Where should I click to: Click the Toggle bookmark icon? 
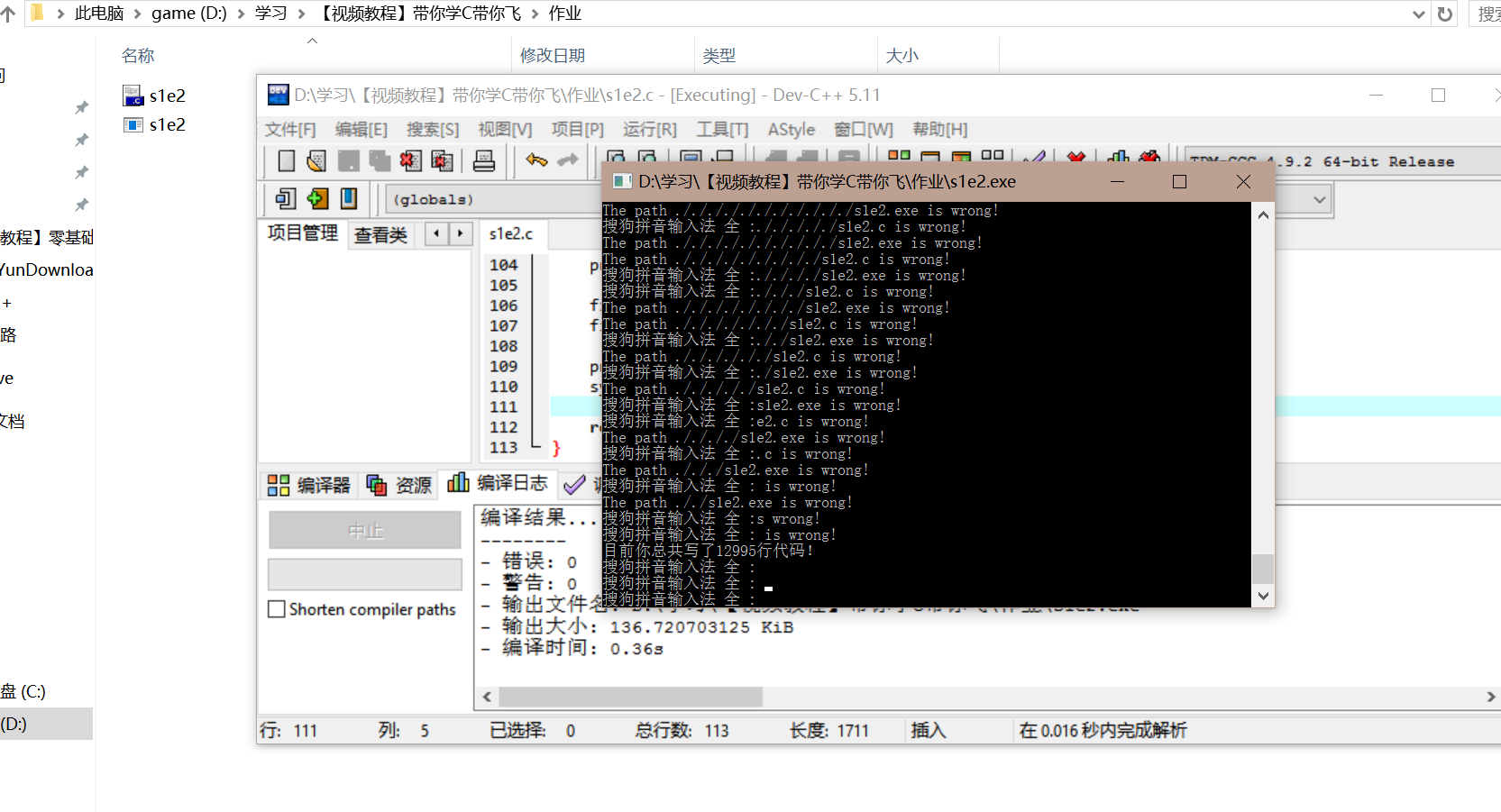(349, 199)
